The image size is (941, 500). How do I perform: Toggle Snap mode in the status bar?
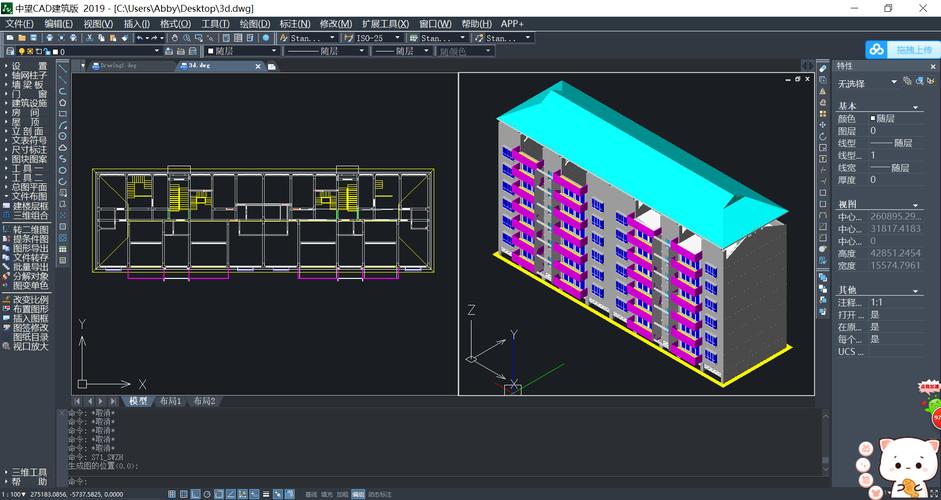[x=172, y=494]
